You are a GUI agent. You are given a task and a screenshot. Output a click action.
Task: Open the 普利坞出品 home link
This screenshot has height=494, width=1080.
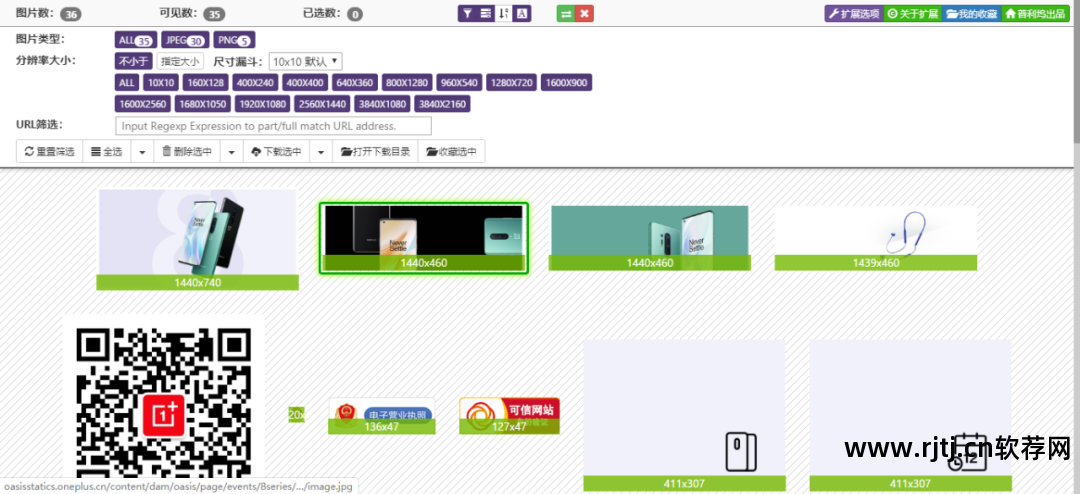(x=1035, y=14)
